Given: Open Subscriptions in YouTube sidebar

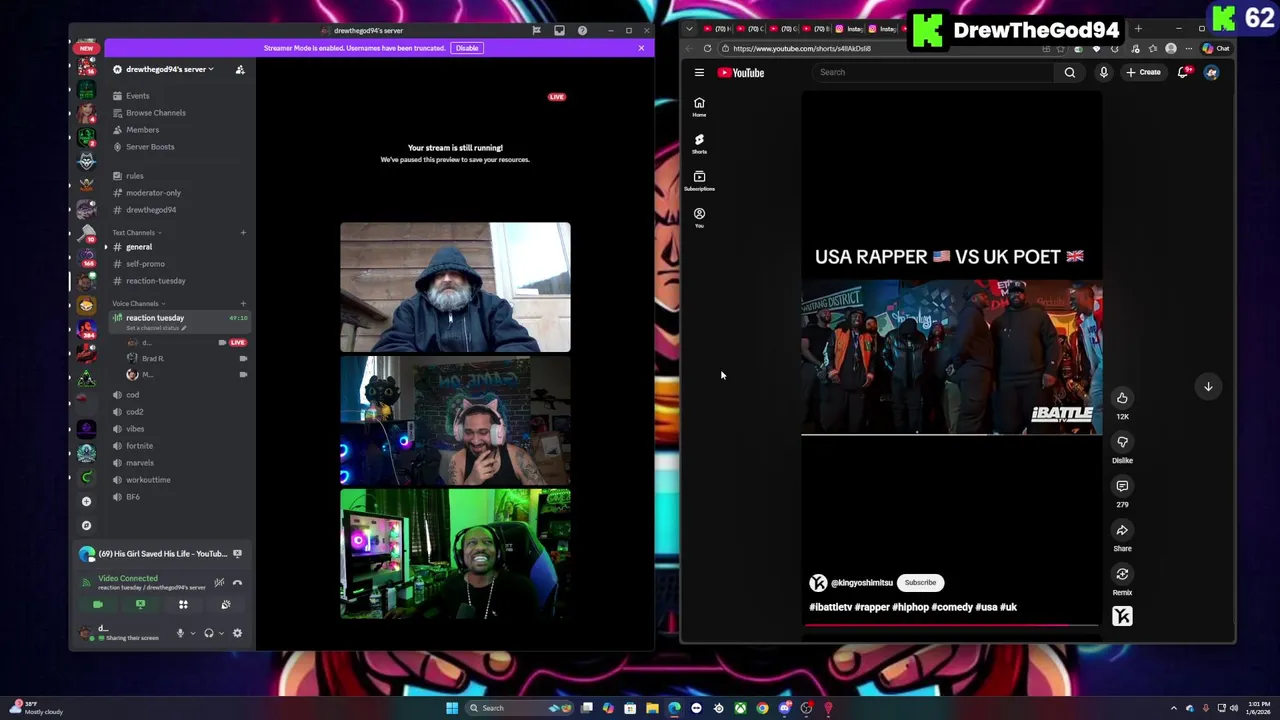Looking at the screenshot, I should click(699, 181).
